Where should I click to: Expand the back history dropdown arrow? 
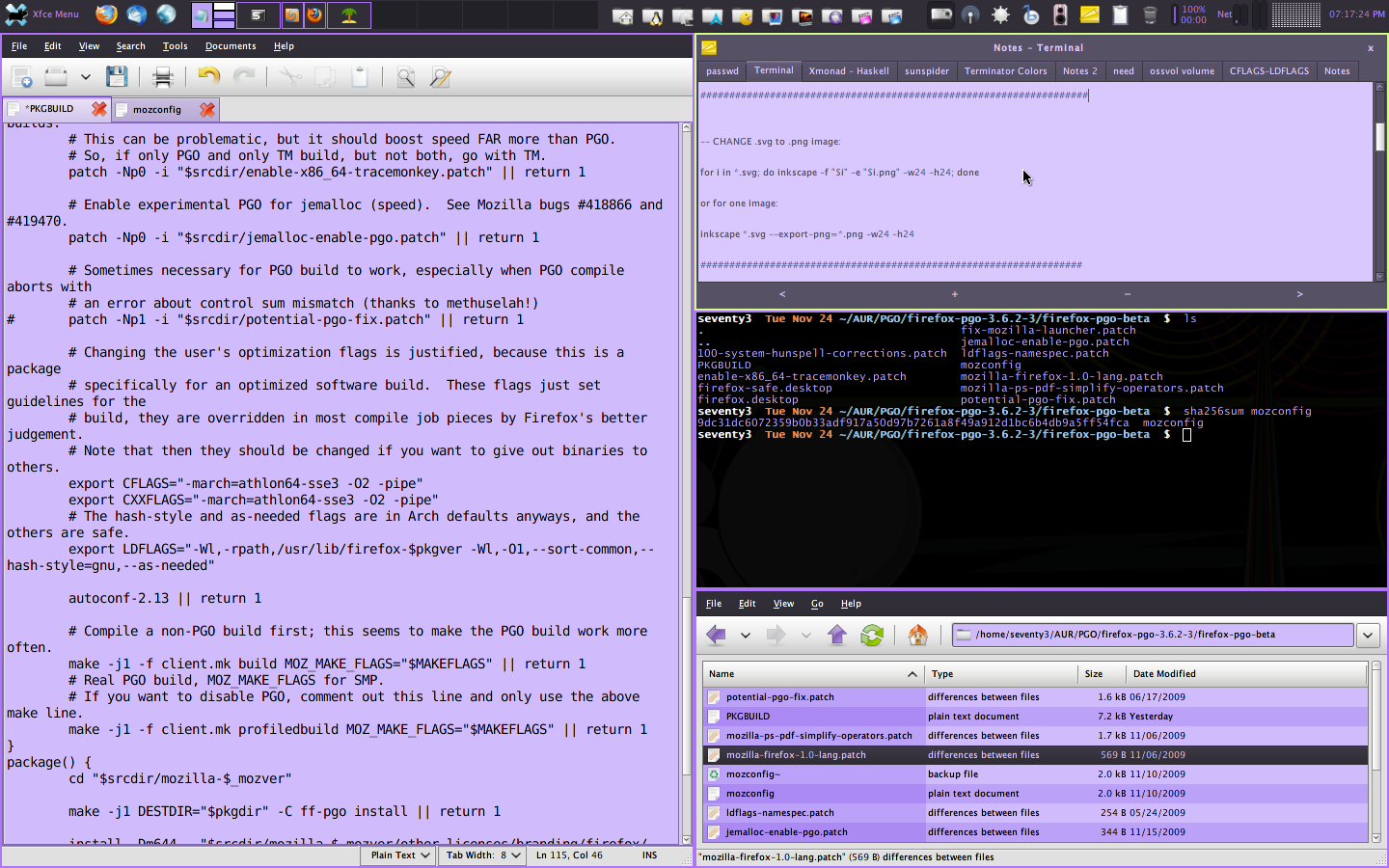745,636
